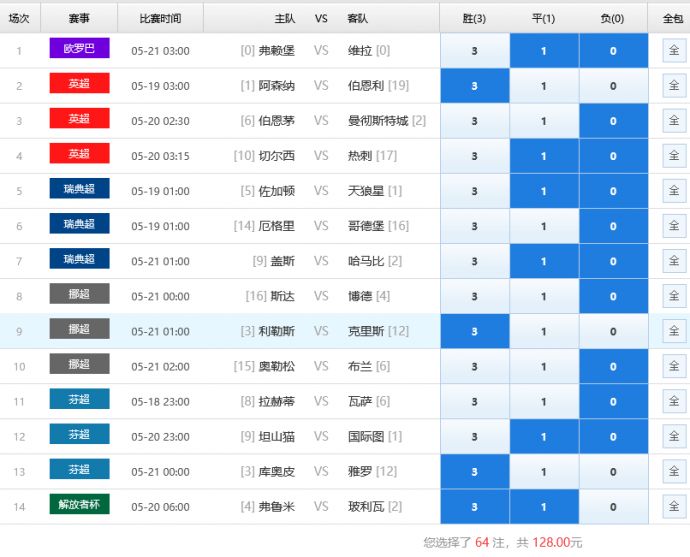Screen dimensions: 690x557
Task: Deselect loss (0) for 佐加顿 vs 天狼星
Action: 613,191
